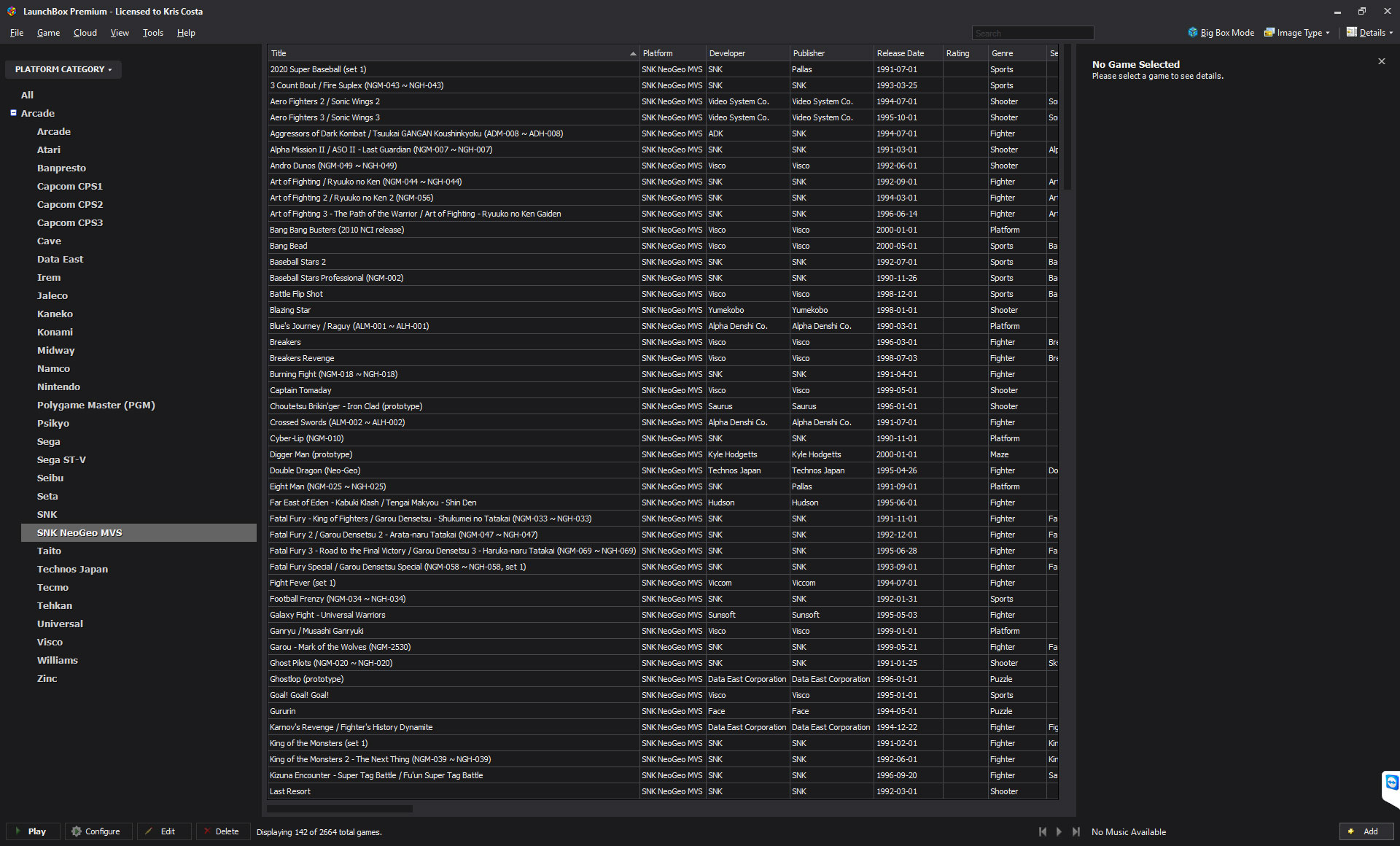The image size is (1400, 846).
Task: Click the Configure button
Action: [98, 831]
